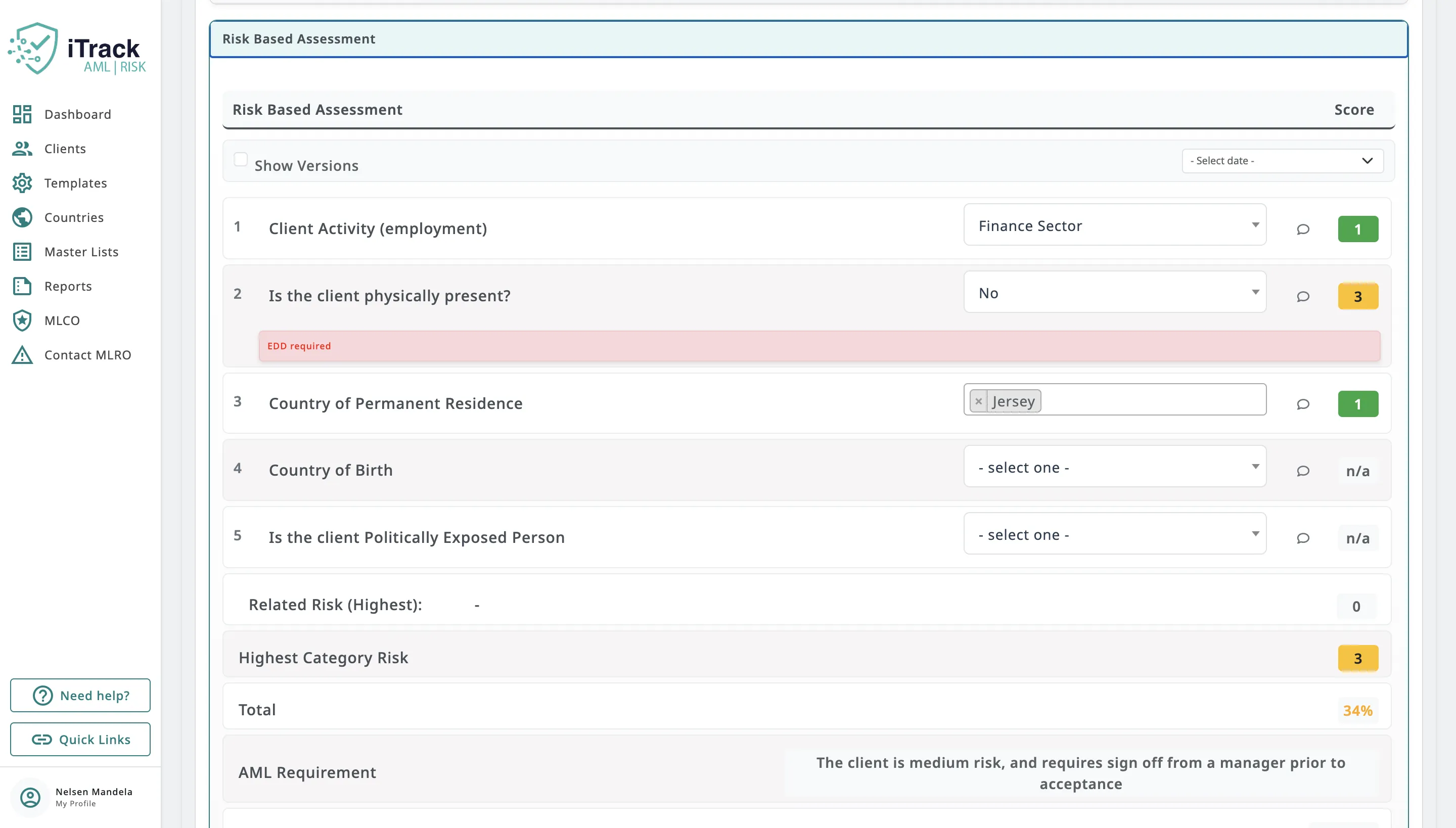Expand the Finance Sector dropdown
1456x828 pixels.
coord(1114,225)
